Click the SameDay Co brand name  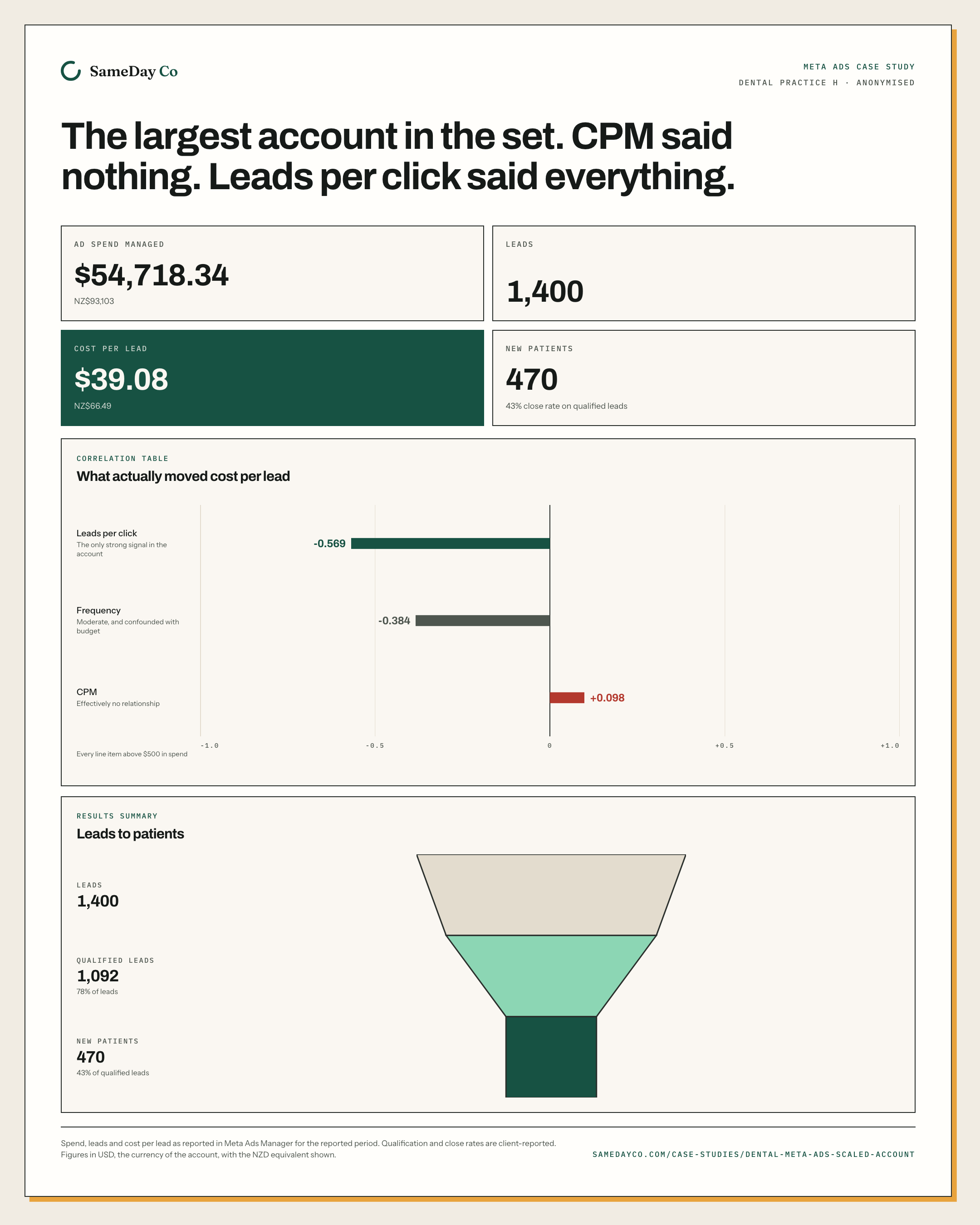point(133,72)
